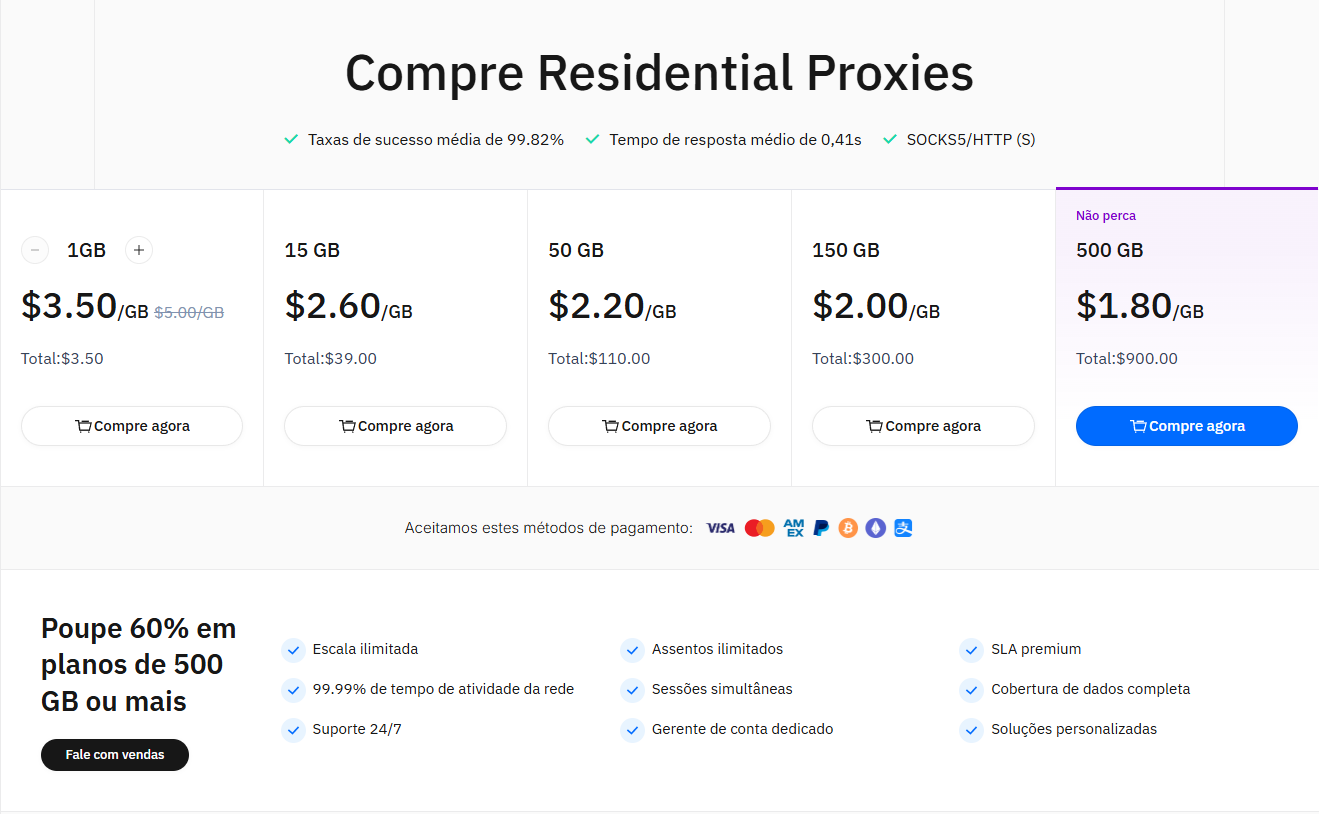Decrease GB amount with minus button

[x=35, y=250]
